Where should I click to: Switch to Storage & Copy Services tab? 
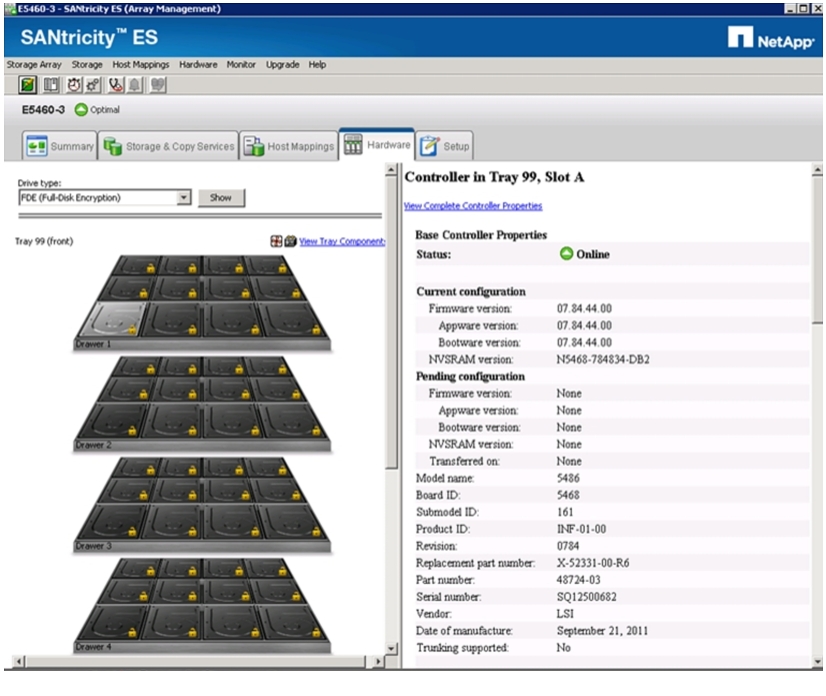(169, 146)
